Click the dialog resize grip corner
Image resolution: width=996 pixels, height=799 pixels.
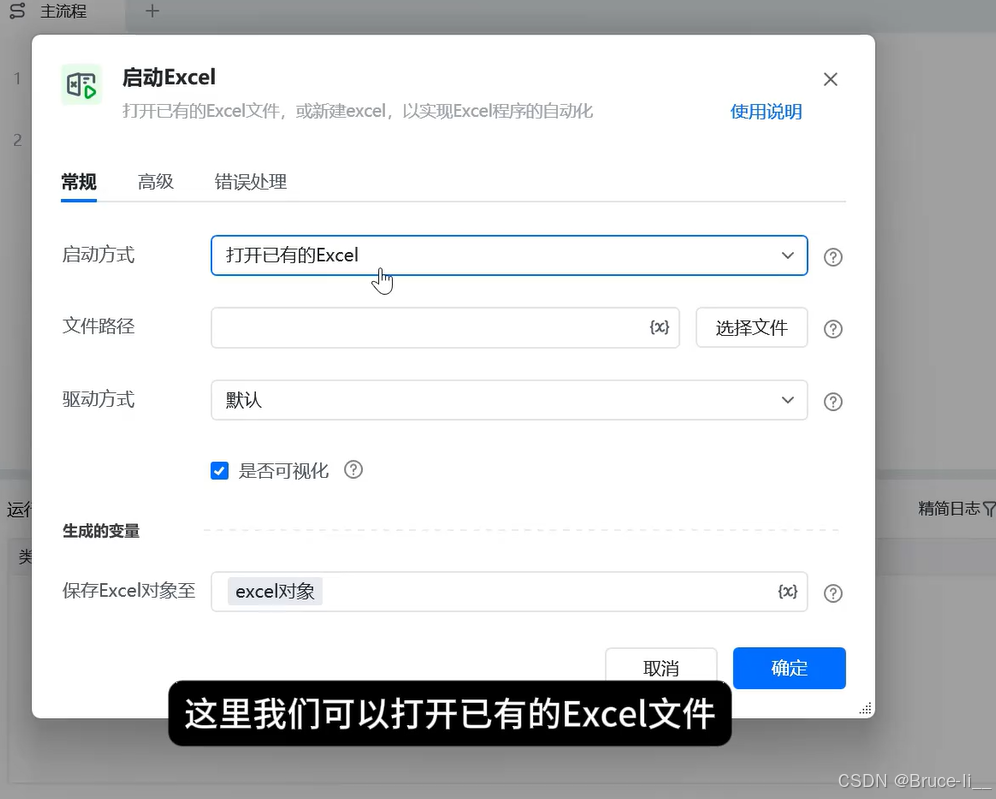(865, 709)
